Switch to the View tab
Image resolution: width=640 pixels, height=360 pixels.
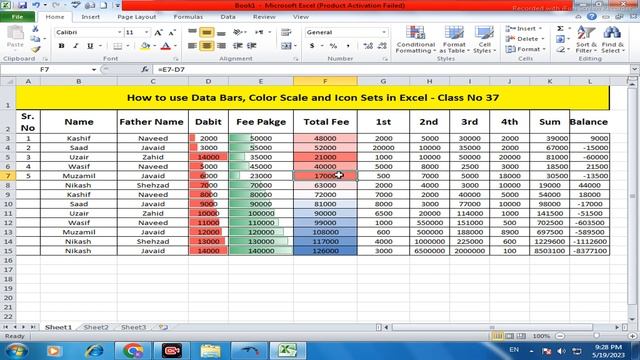(x=301, y=17)
